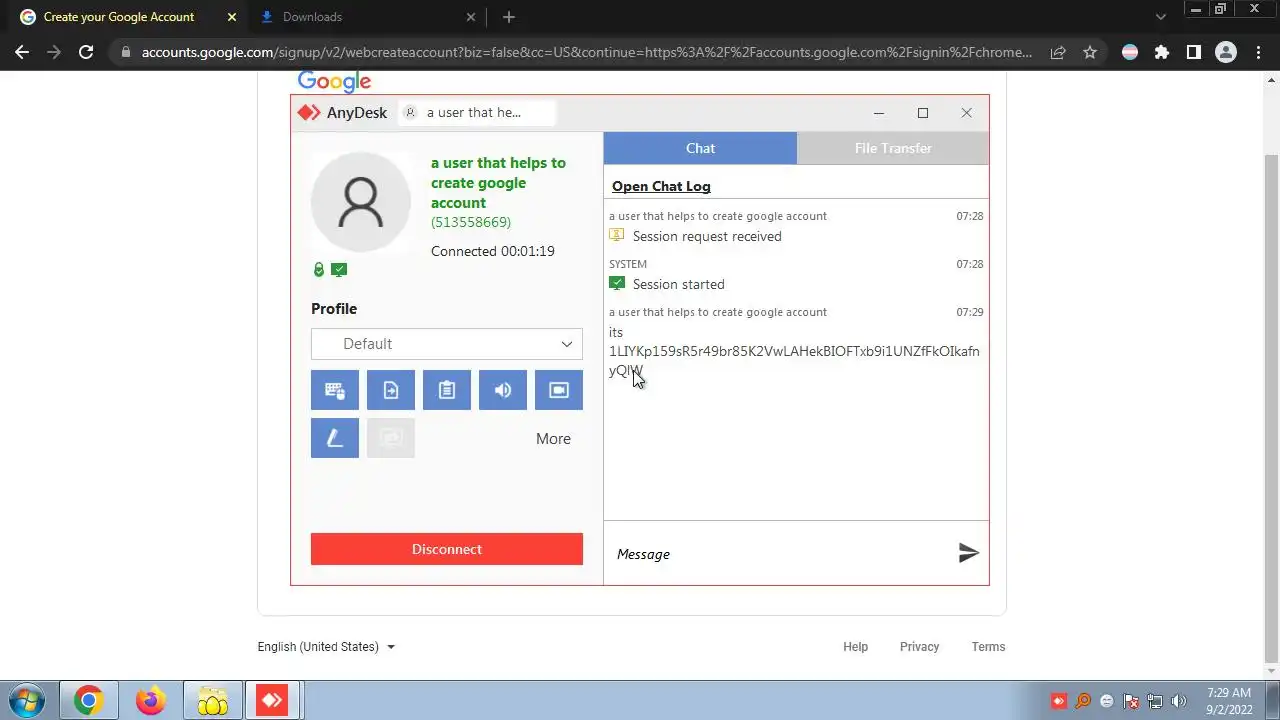Click AnyDesk icon in system tray

[1058, 701]
